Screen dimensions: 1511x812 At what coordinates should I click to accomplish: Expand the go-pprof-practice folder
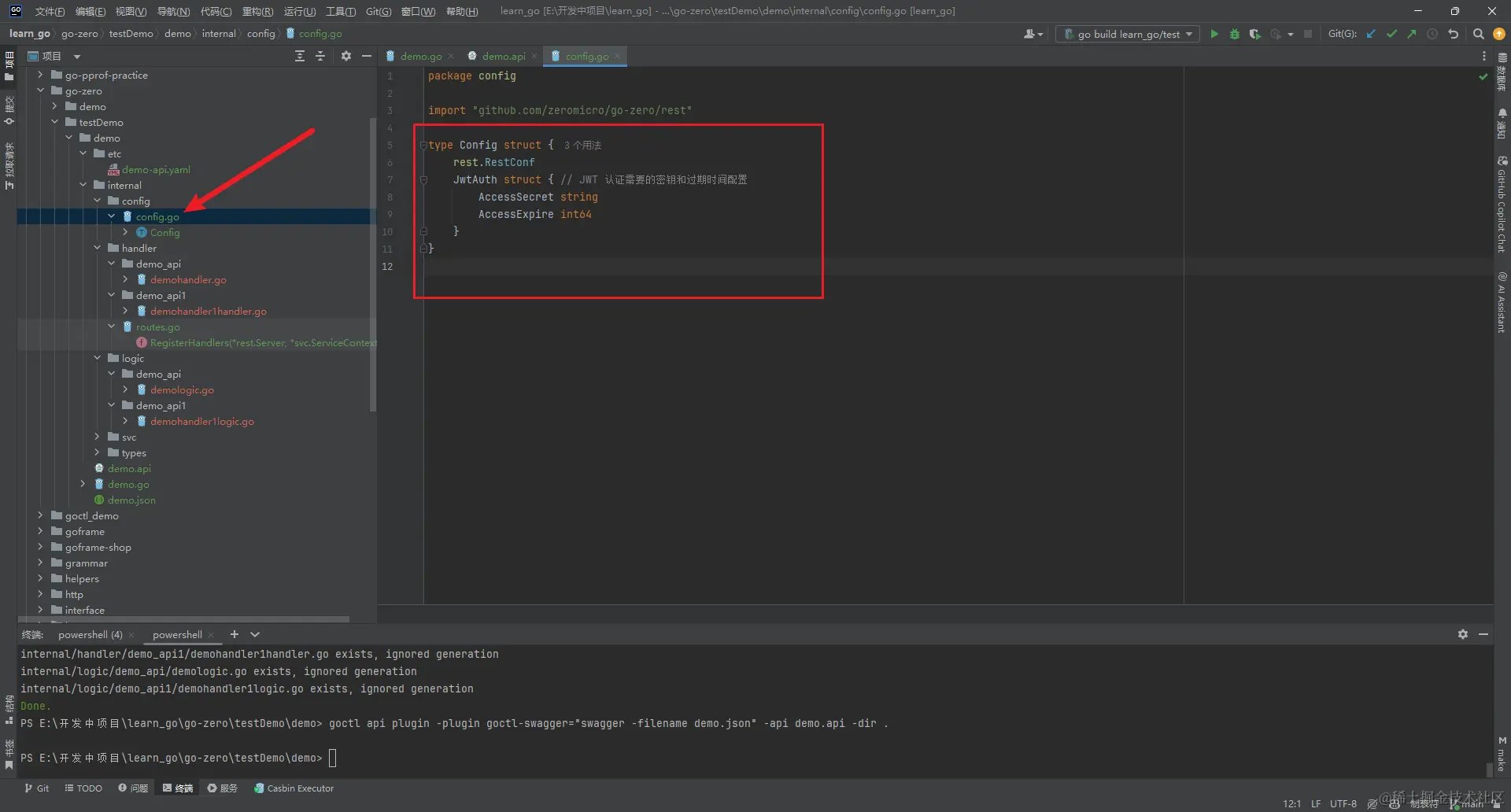coord(40,75)
